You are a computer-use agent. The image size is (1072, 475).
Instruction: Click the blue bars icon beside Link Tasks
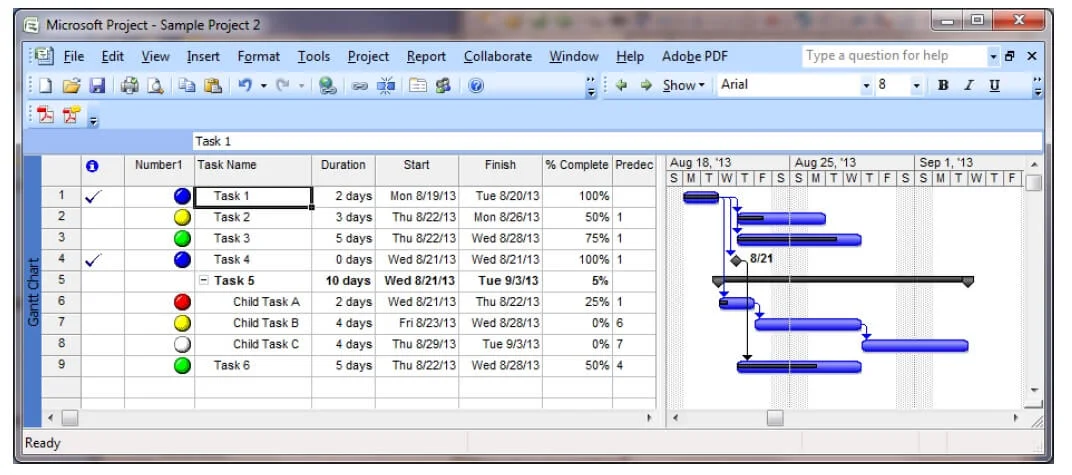386,86
